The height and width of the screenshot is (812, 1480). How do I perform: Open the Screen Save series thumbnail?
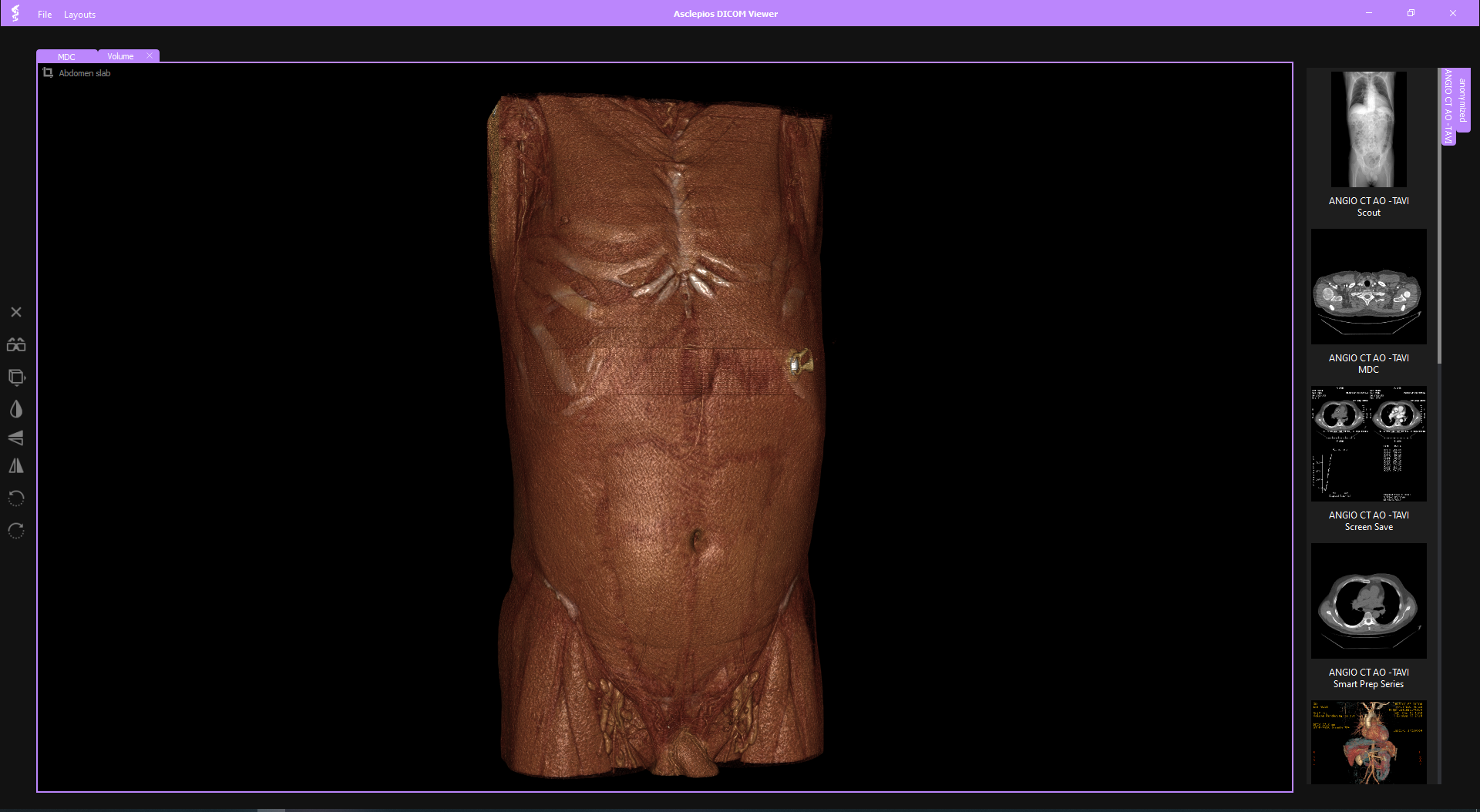(x=1368, y=444)
